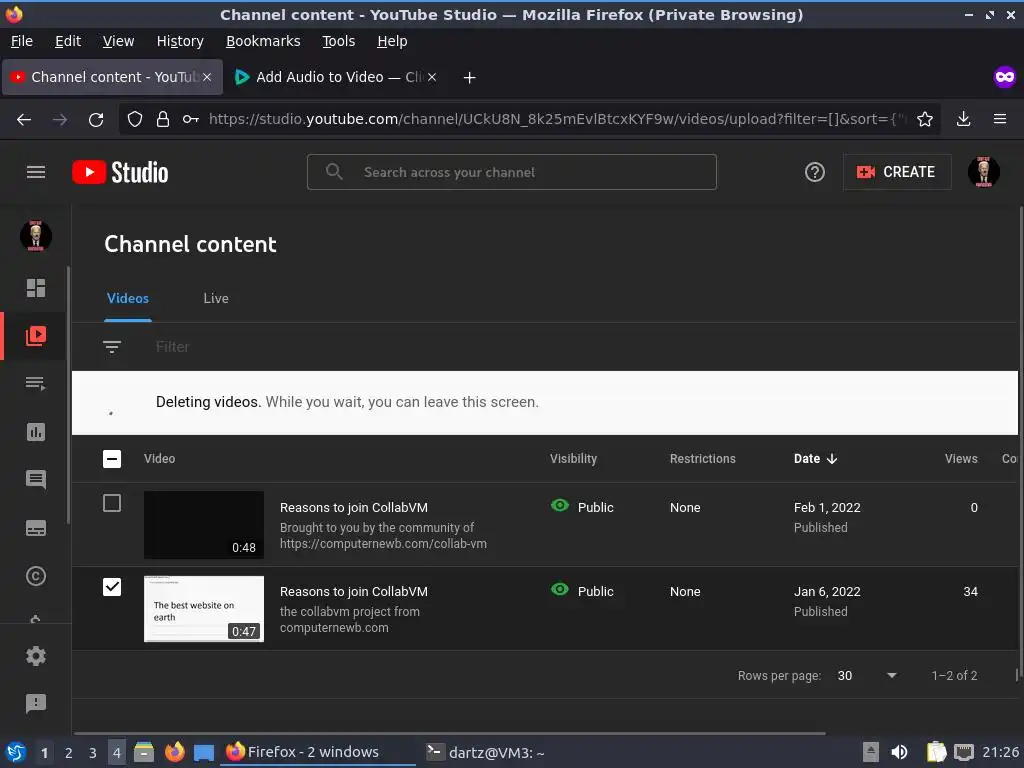The height and width of the screenshot is (768, 1024).
Task: Open the Help question mark icon
Action: pyautogui.click(x=814, y=172)
